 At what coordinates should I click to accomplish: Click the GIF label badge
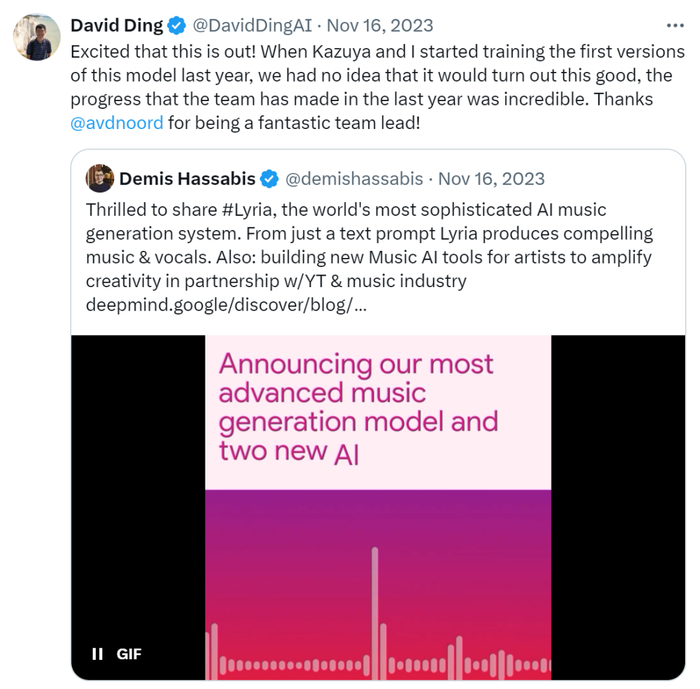tap(129, 654)
